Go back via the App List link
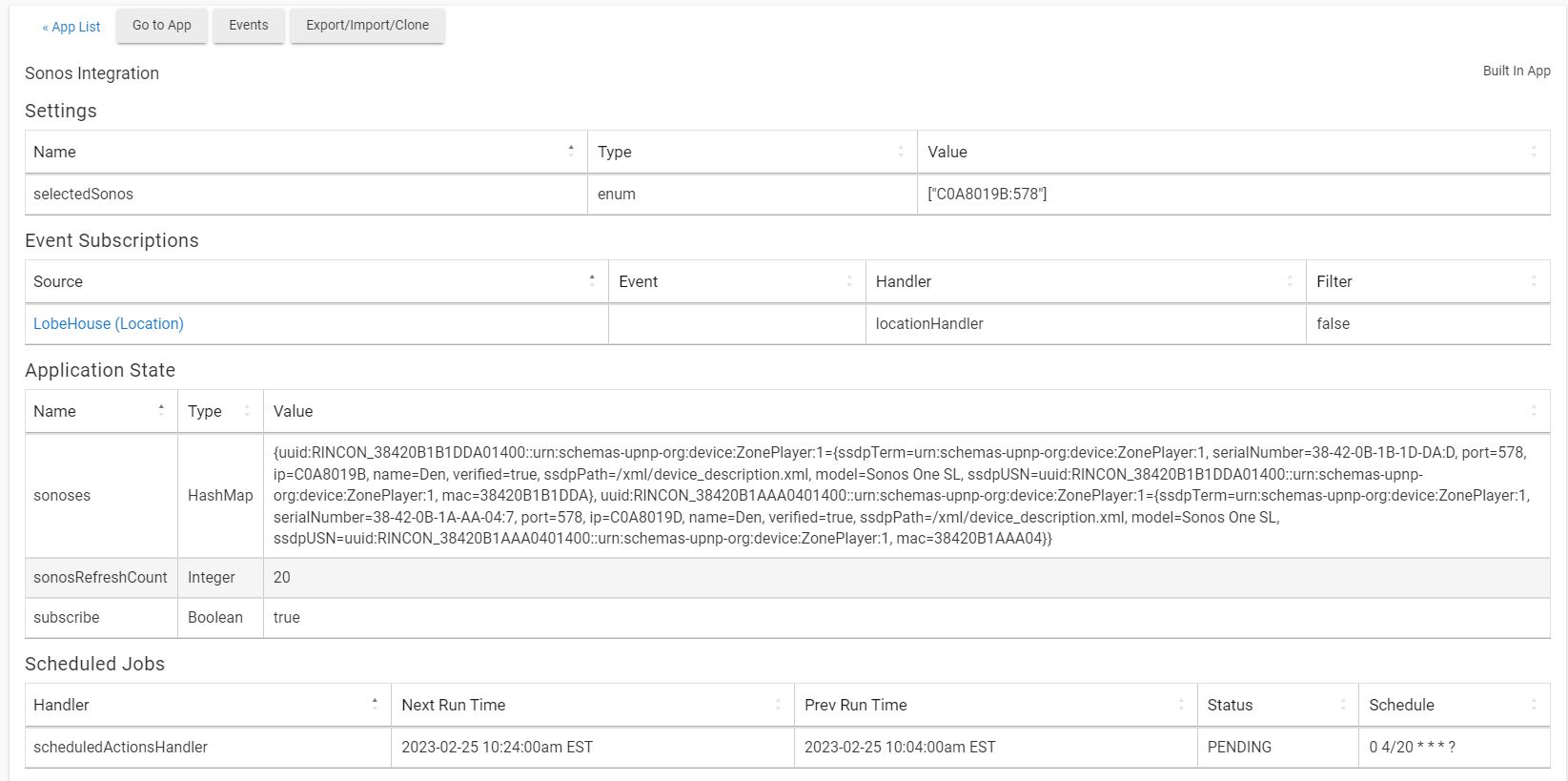 (71, 27)
